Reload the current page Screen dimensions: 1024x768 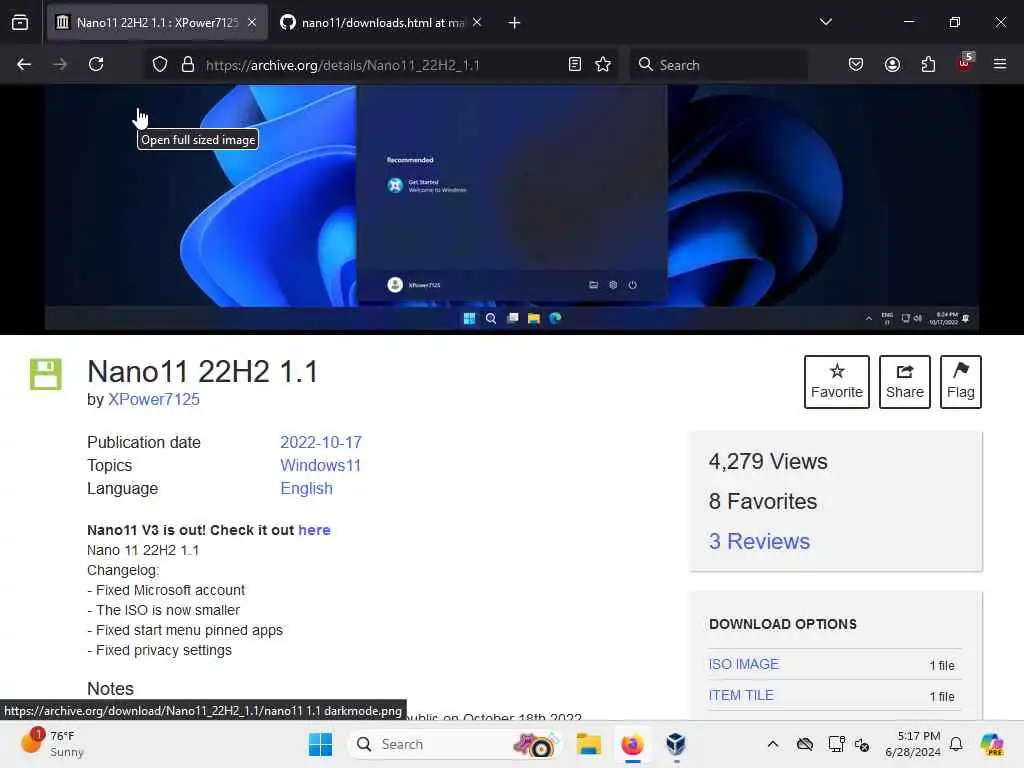96,64
